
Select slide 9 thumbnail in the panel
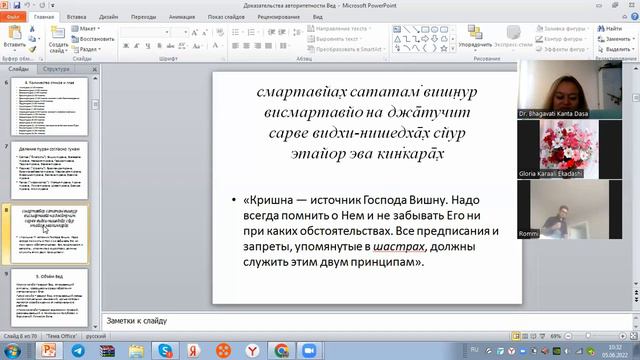(x=49, y=298)
